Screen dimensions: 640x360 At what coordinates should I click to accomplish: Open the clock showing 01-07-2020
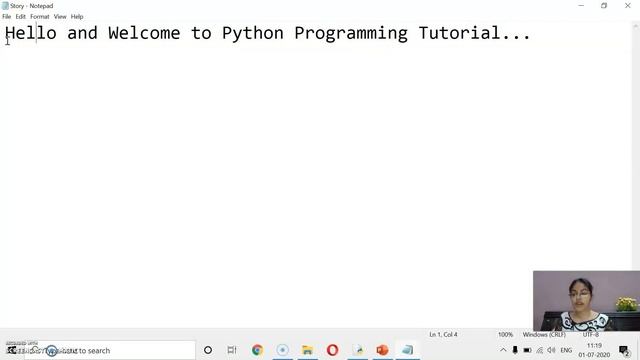point(594,350)
